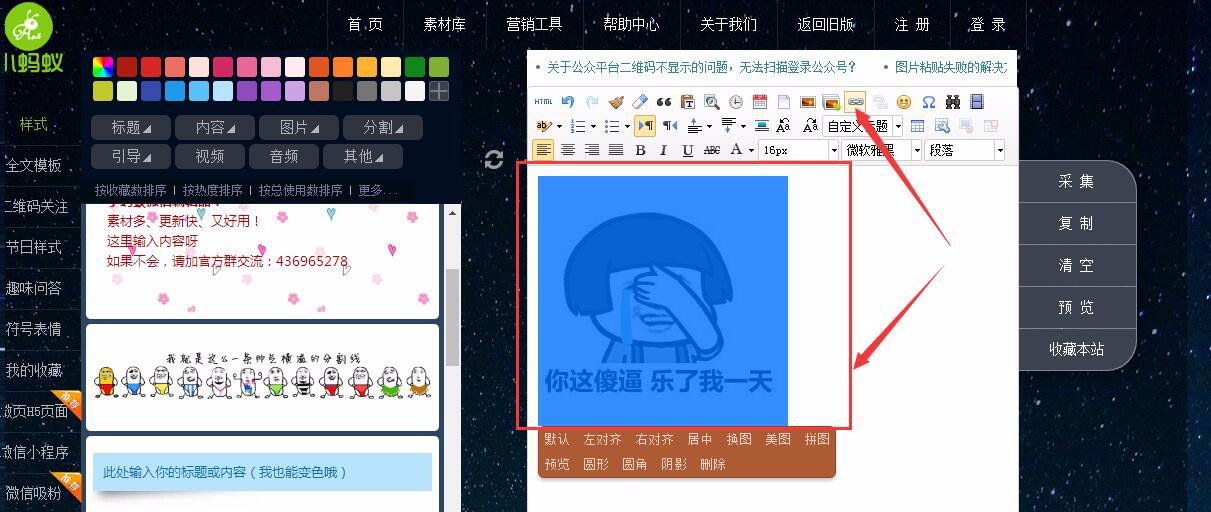1211x512 pixels.
Task: Open 节日样式 in left sidebar
Action: coord(34,247)
